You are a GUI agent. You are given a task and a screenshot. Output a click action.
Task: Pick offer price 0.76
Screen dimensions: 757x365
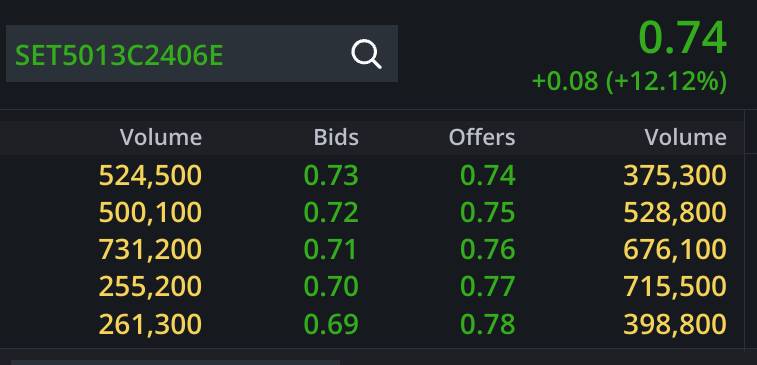488,250
